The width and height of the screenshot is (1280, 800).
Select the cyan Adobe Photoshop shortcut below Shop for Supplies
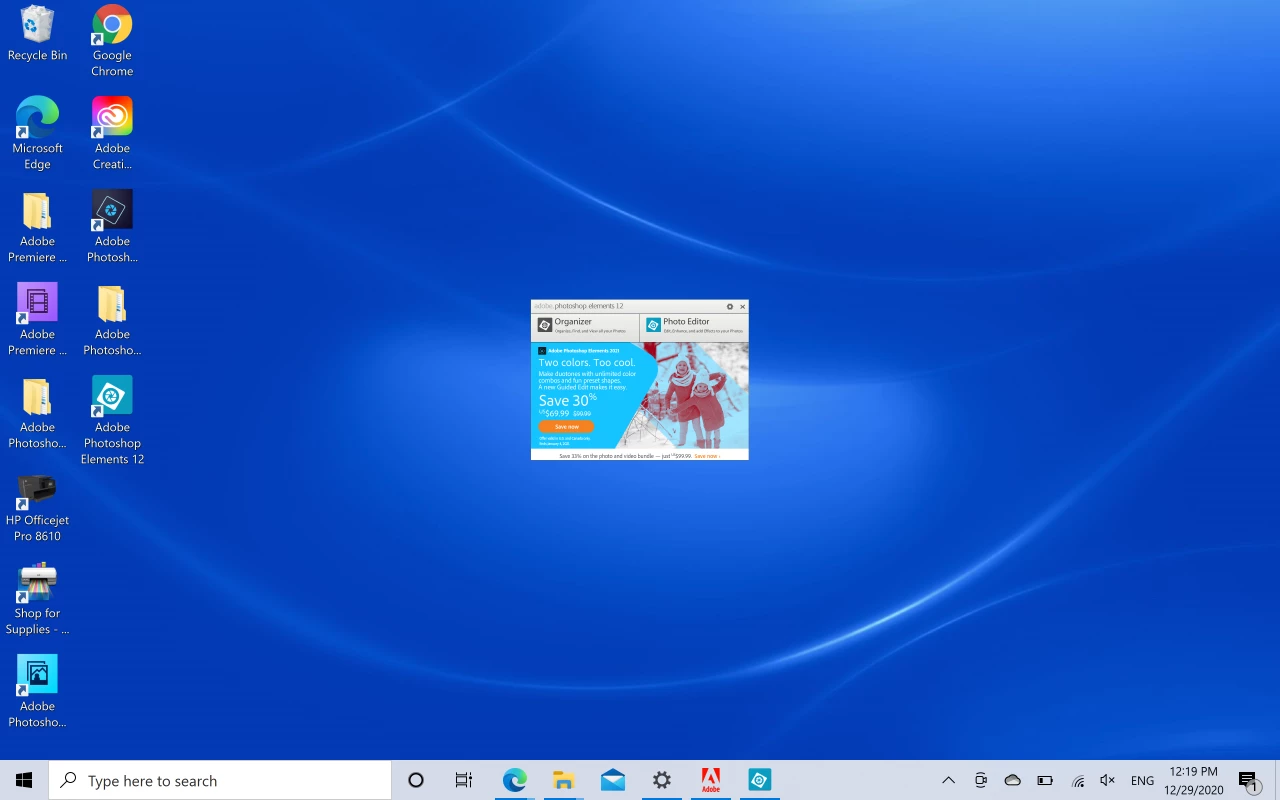37,692
